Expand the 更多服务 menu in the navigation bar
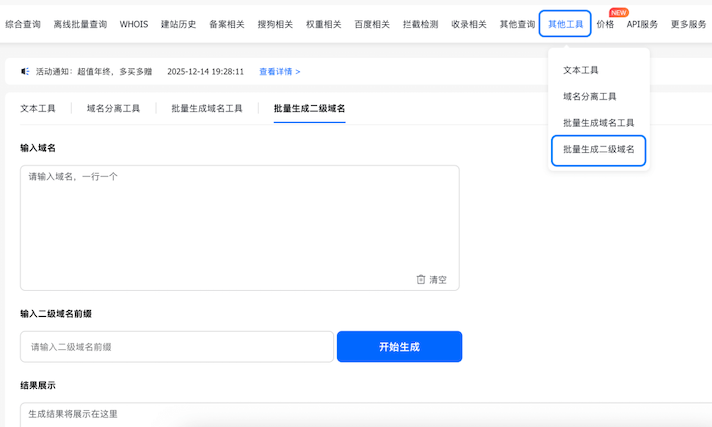Screen dimensions: 712x427 click(x=688, y=24)
